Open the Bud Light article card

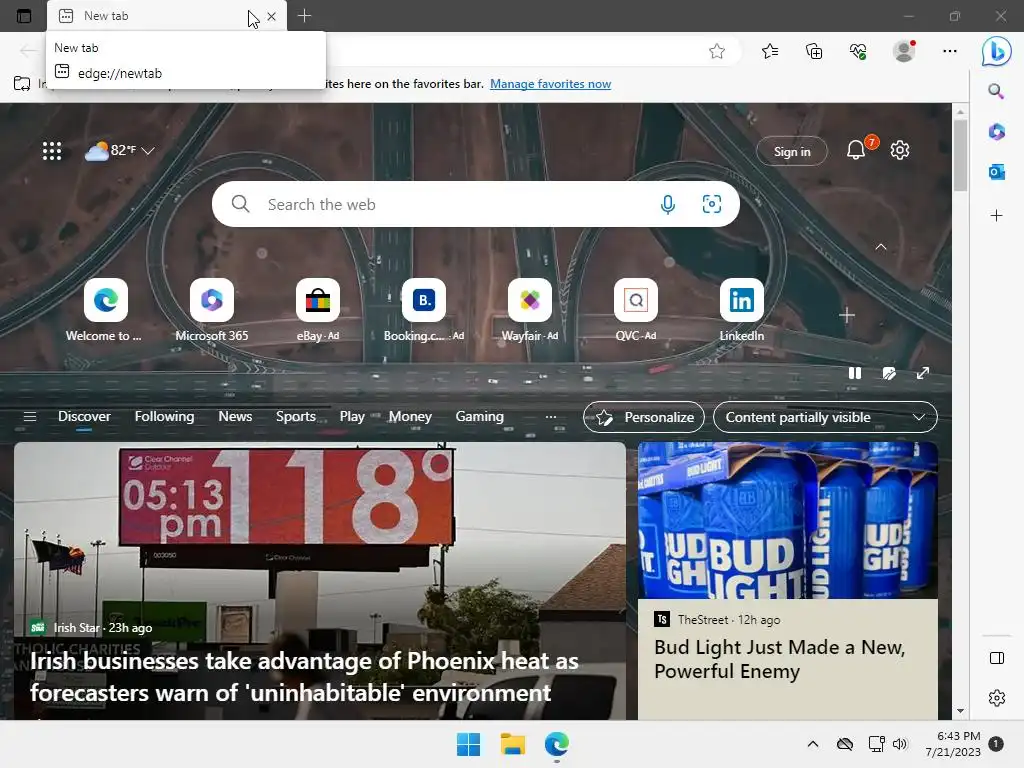(788, 581)
